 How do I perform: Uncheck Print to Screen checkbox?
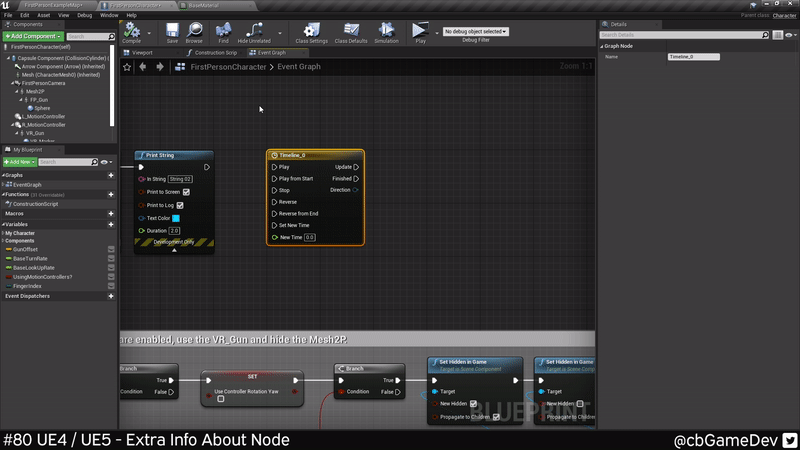186,192
